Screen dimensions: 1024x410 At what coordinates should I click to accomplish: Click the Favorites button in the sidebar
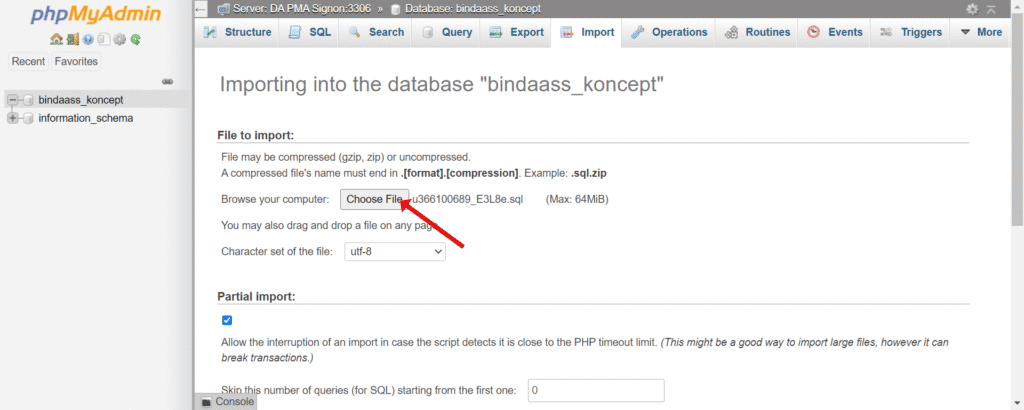76,61
